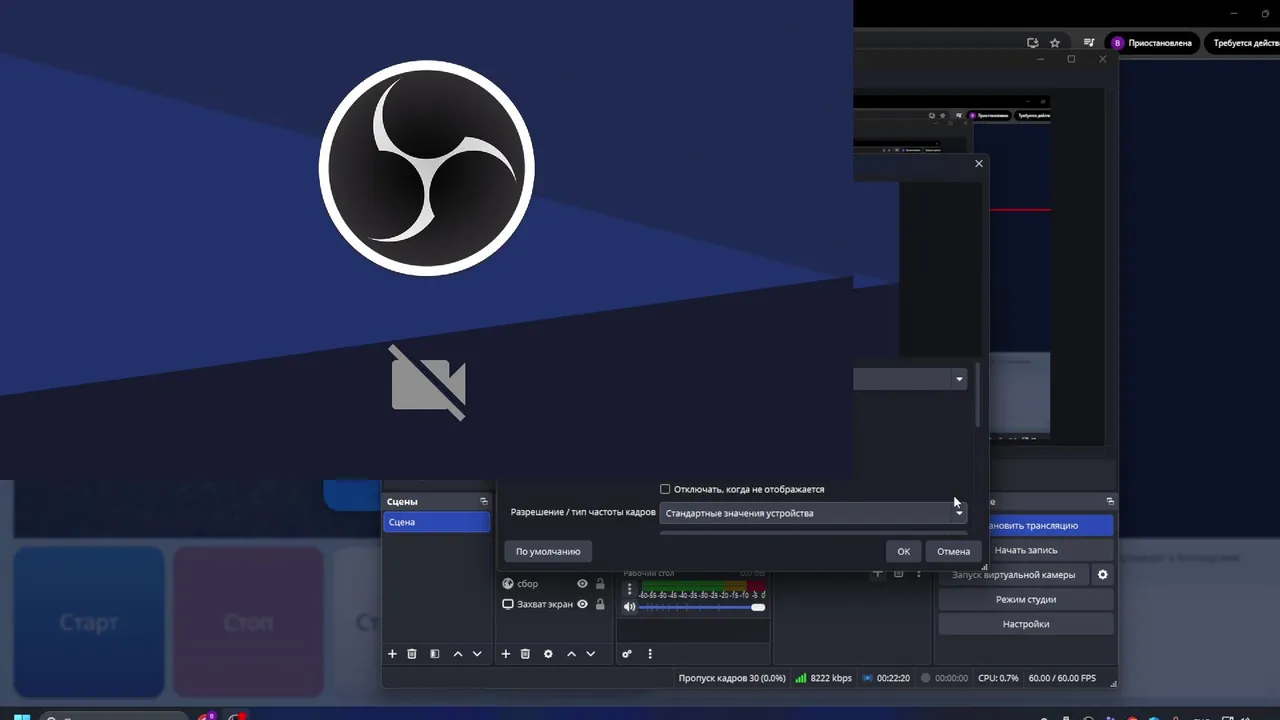Screen dimensions: 1280x720
Task: Open the browser taskbar icon with the purple badge
Action: pos(207,716)
